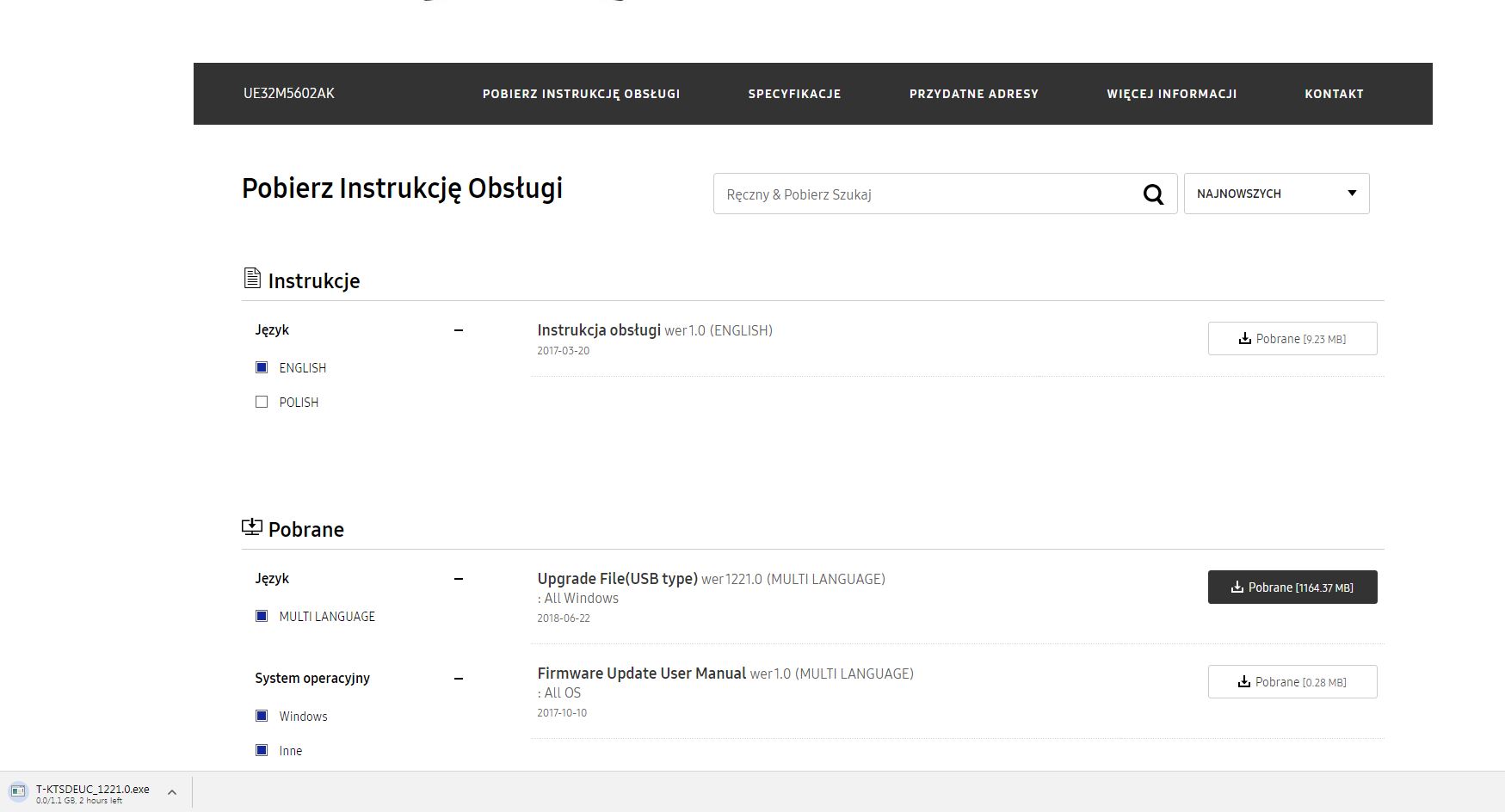Download the Upgrade File 1164.37 MB
The height and width of the screenshot is (812, 1505).
[1292, 587]
